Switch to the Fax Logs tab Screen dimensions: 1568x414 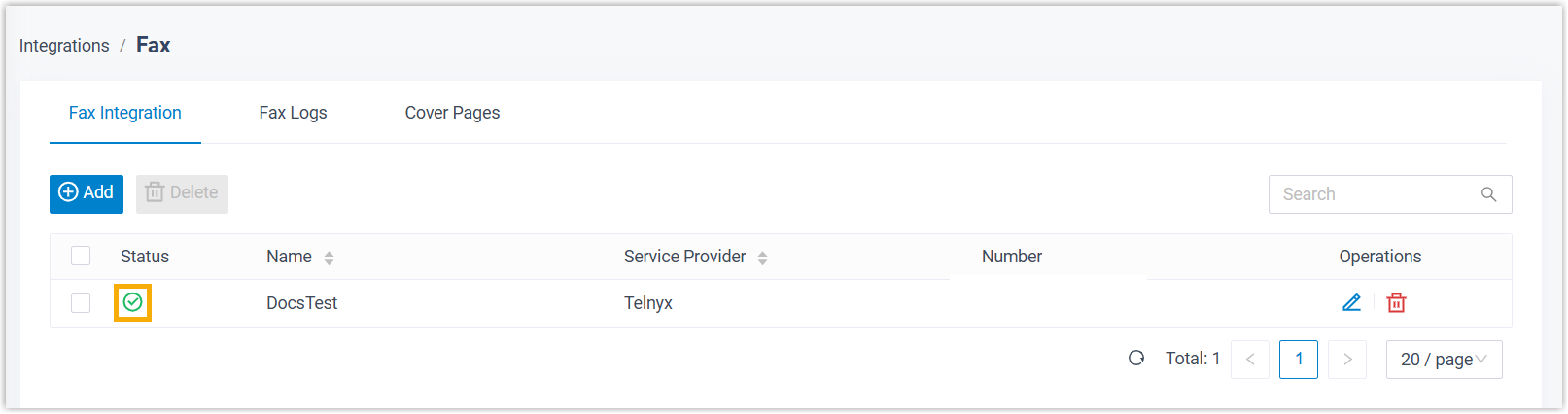pyautogui.click(x=293, y=113)
